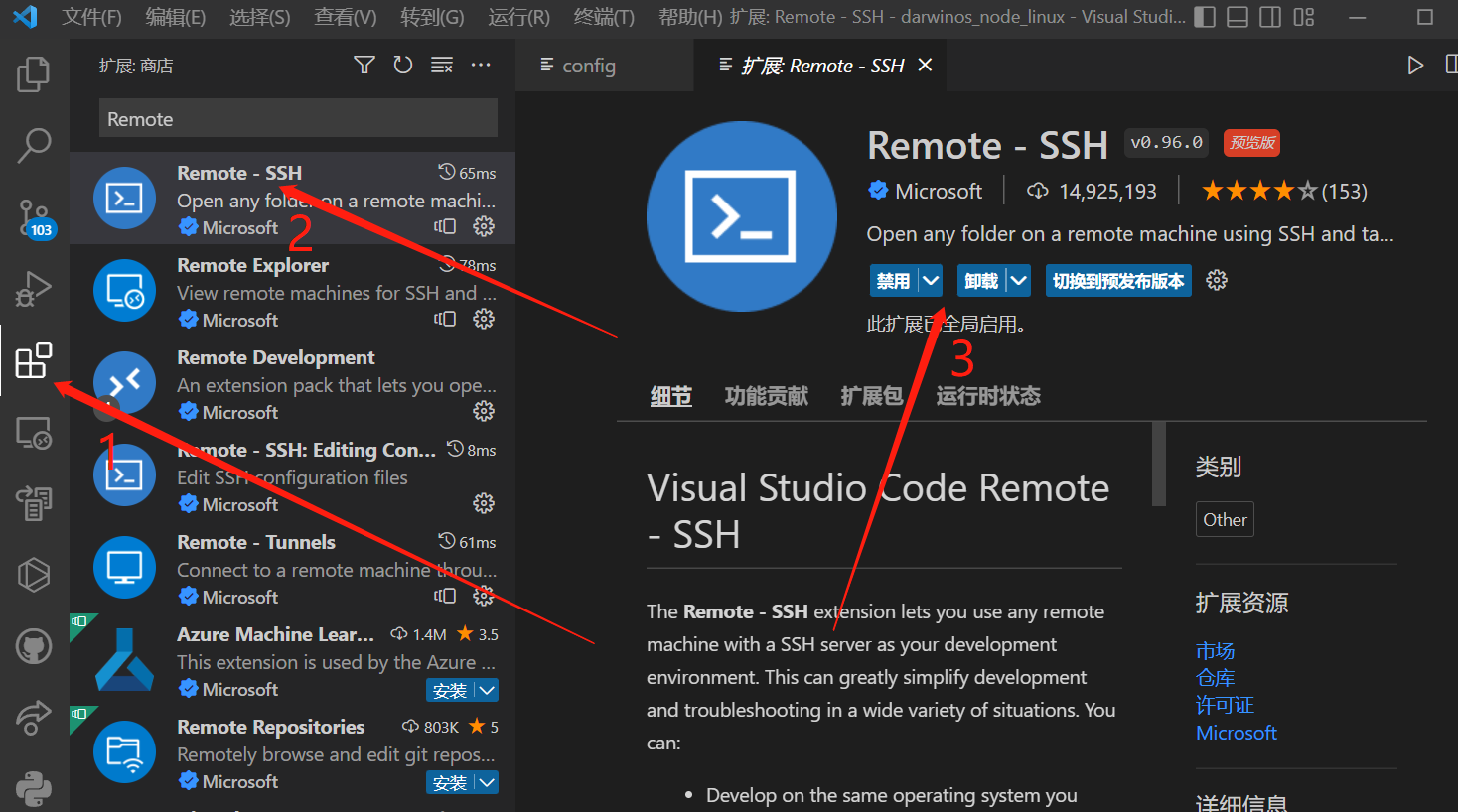Select the 细节 details tab

coord(671,396)
